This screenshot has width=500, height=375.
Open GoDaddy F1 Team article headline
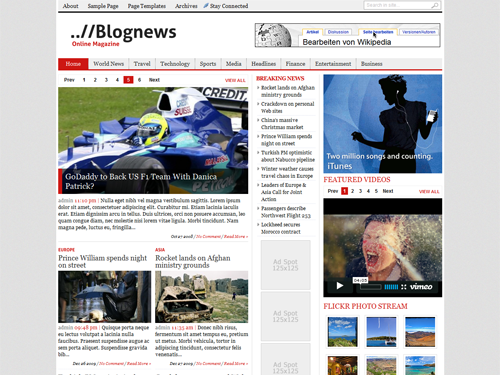141,181
